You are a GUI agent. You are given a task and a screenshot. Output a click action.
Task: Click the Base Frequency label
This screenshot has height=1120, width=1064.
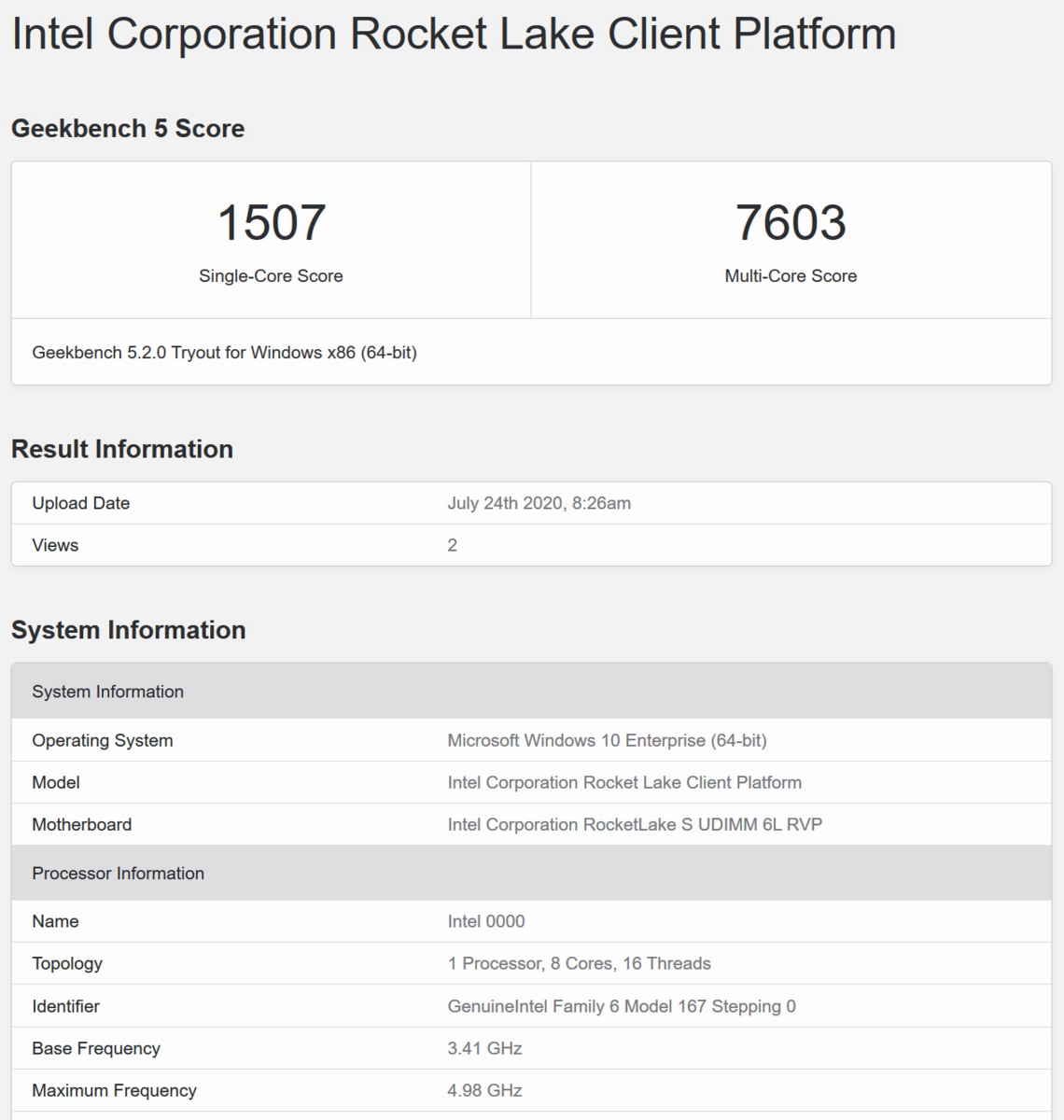pyautogui.click(x=96, y=1049)
